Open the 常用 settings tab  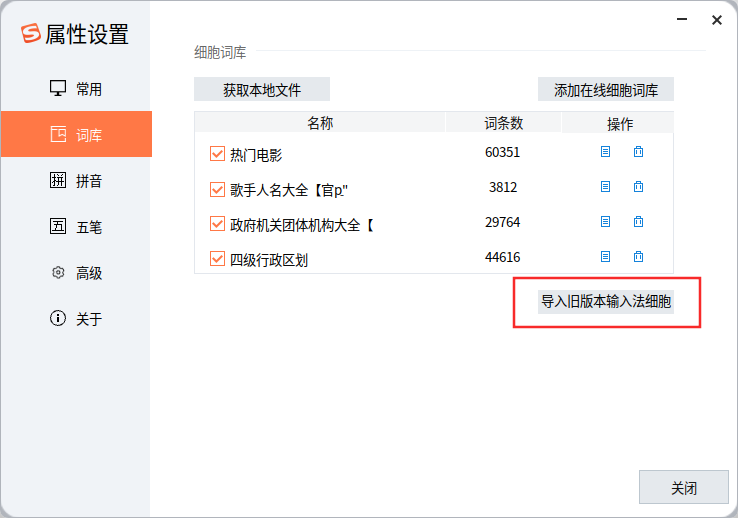76,88
